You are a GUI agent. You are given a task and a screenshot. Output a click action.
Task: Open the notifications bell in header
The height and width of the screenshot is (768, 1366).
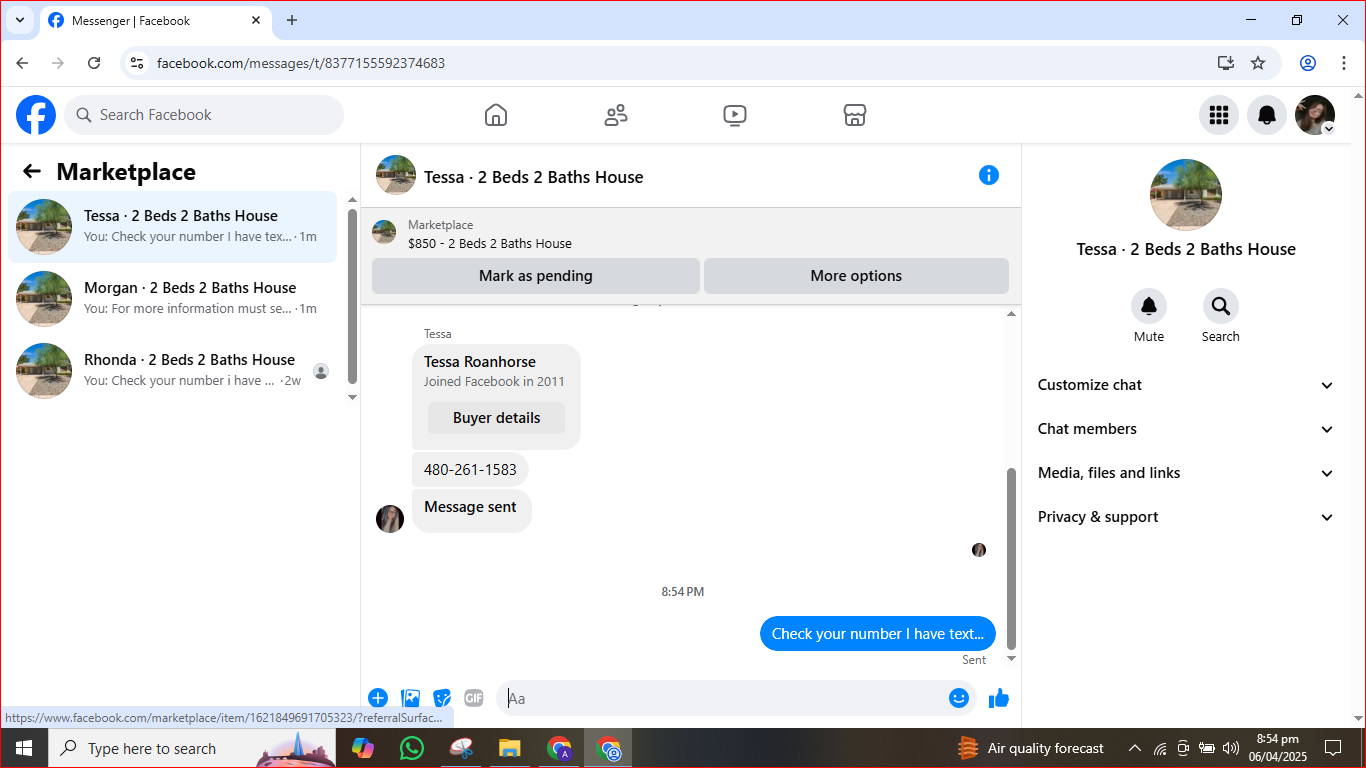pyautogui.click(x=1267, y=115)
